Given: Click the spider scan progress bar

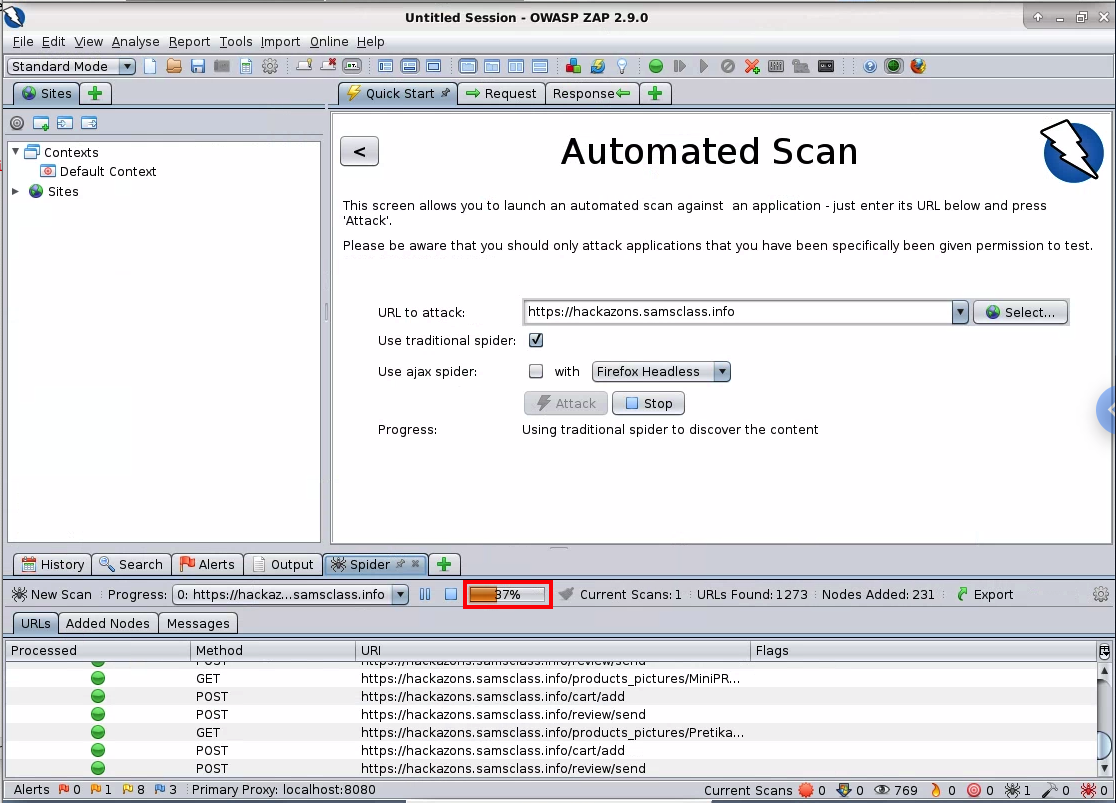Looking at the screenshot, I should 508,594.
